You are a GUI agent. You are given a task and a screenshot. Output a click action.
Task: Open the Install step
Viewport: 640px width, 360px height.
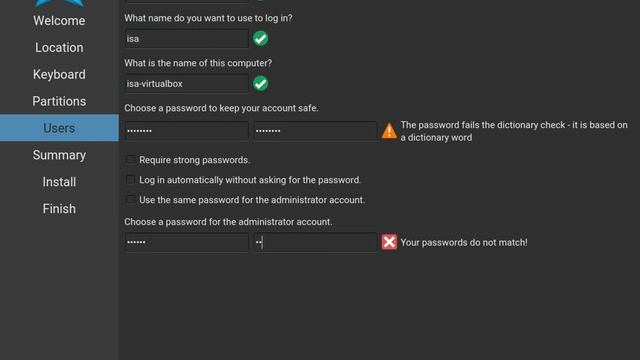pyautogui.click(x=59, y=182)
